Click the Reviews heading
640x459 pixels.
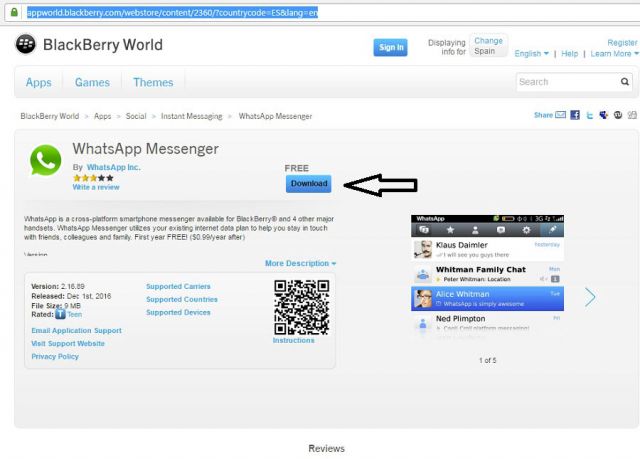pos(326,448)
